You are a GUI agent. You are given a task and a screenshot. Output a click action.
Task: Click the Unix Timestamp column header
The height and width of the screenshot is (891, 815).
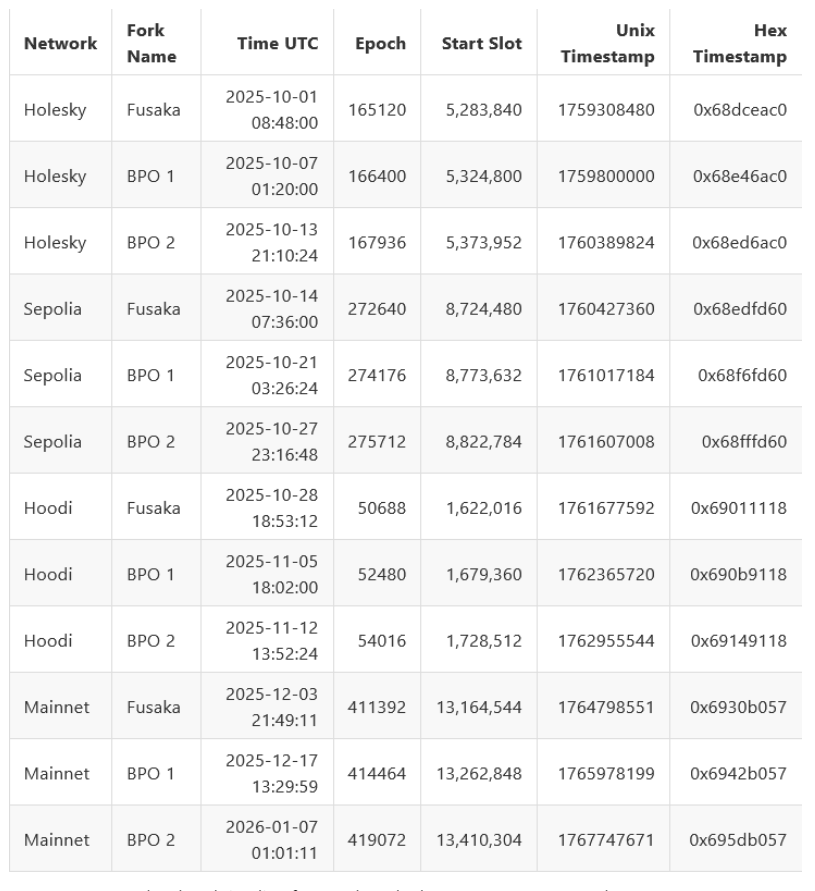point(608,44)
